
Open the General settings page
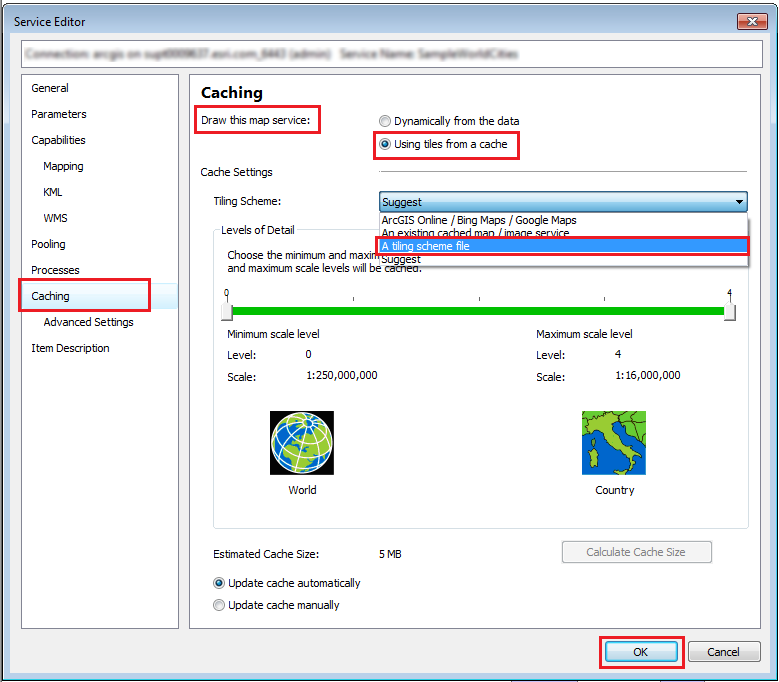(x=50, y=88)
